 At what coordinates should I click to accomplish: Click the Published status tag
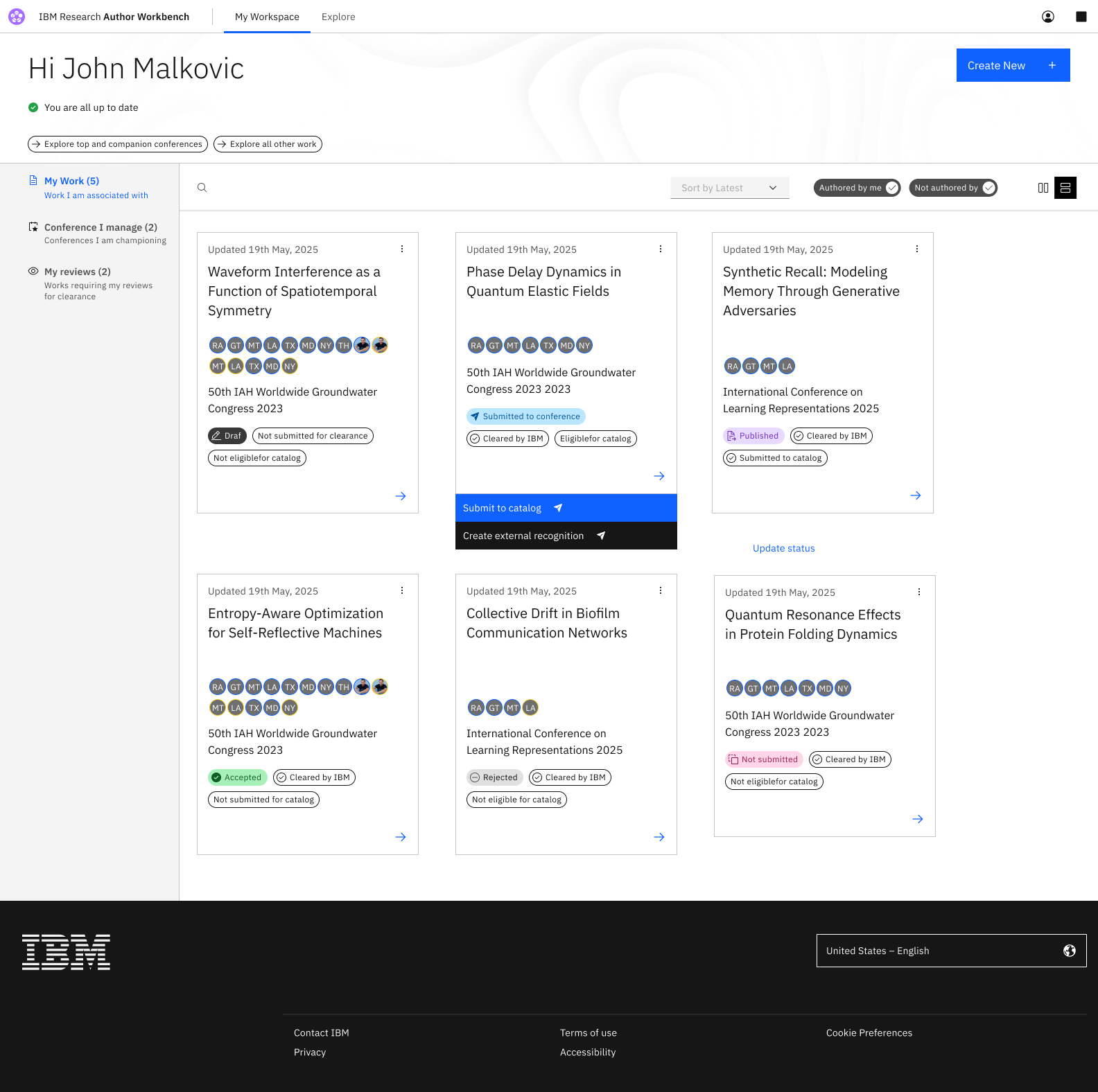753,436
